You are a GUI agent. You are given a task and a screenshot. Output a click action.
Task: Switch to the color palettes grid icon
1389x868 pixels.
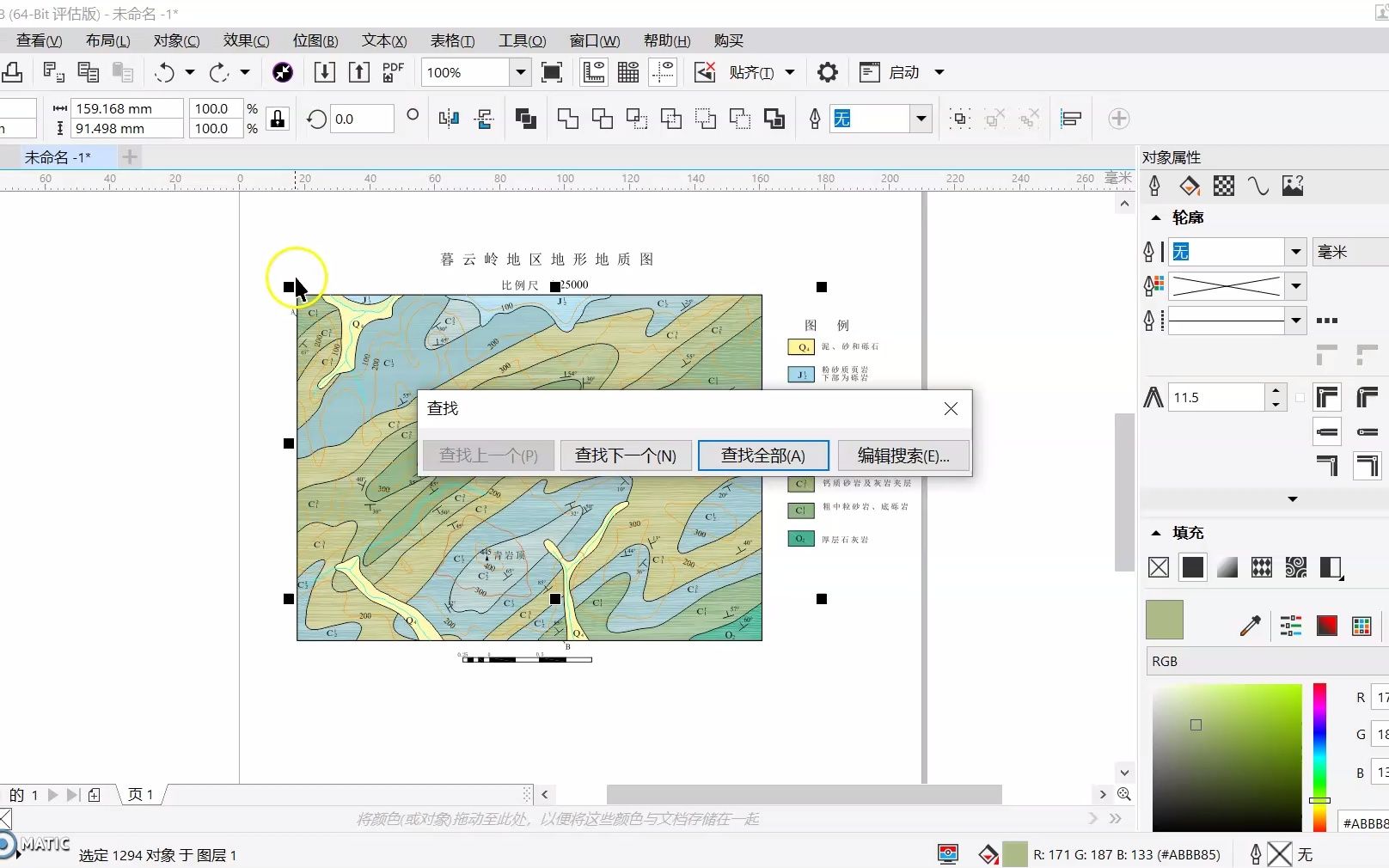[1361, 626]
